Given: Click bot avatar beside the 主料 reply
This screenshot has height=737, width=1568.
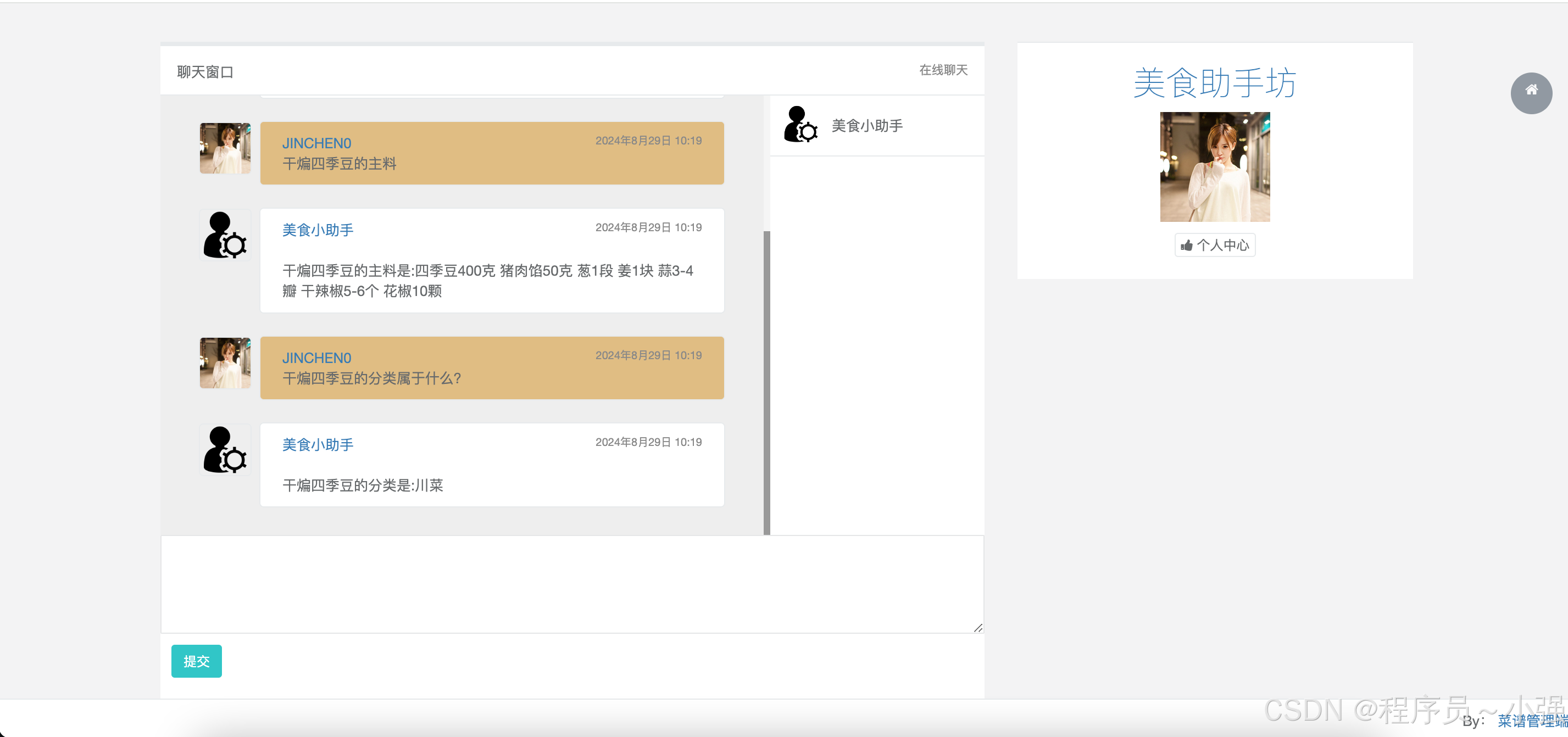Looking at the screenshot, I should (x=225, y=235).
